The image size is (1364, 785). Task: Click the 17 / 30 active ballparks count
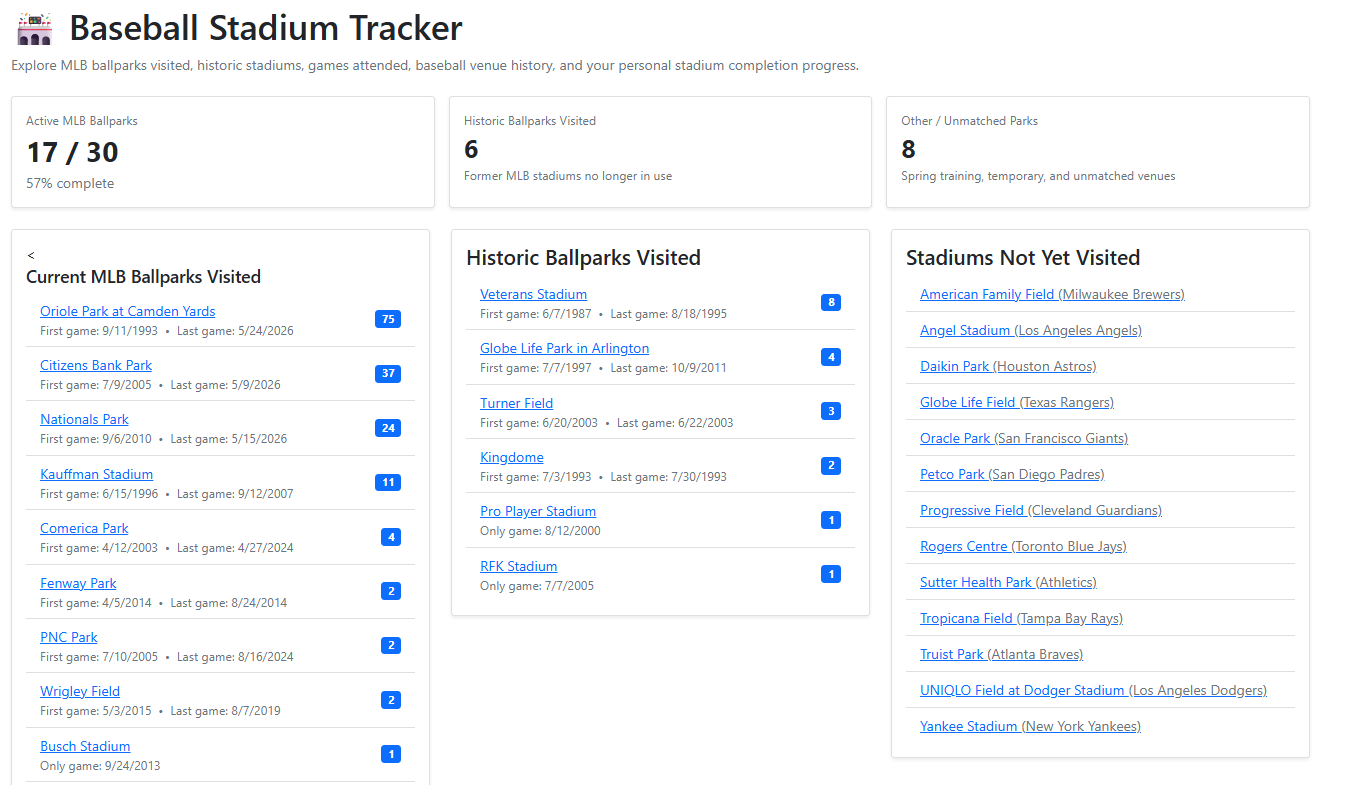72,152
